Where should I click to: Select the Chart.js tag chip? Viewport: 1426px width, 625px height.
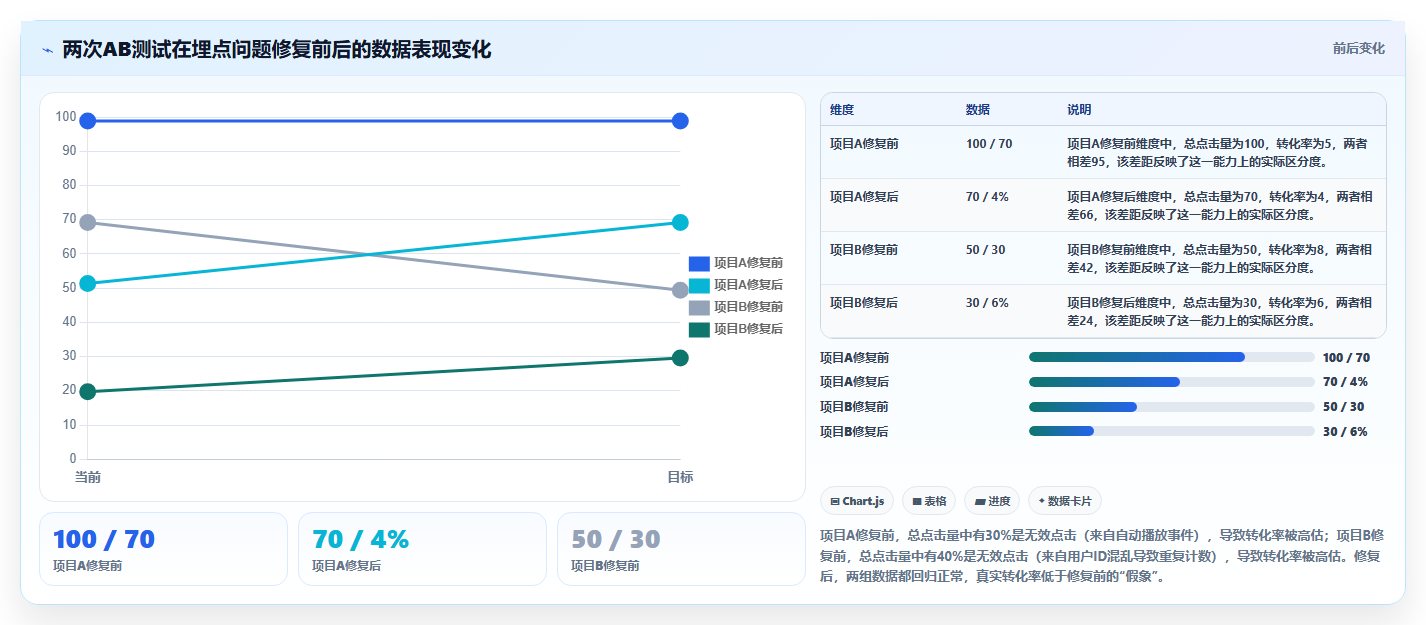[857, 501]
